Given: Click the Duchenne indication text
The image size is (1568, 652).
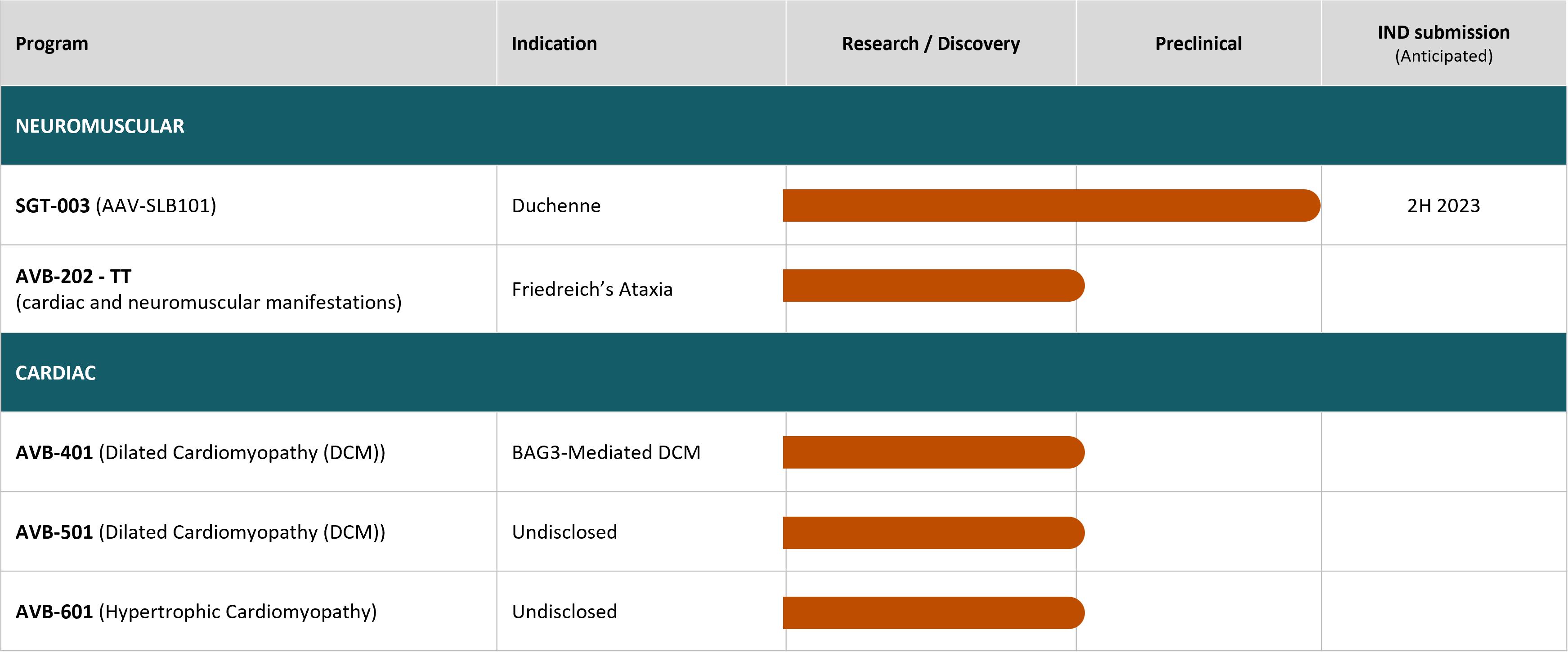Looking at the screenshot, I should pos(556,206).
